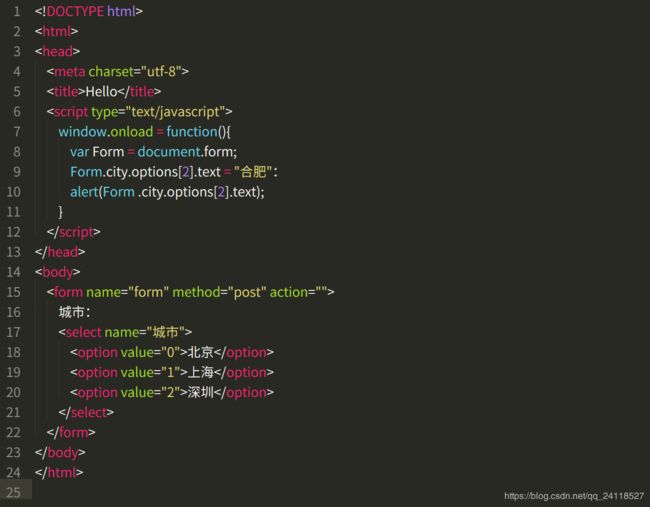
Task: Click the "method" attribute of the form tag
Action: [x=196, y=292]
